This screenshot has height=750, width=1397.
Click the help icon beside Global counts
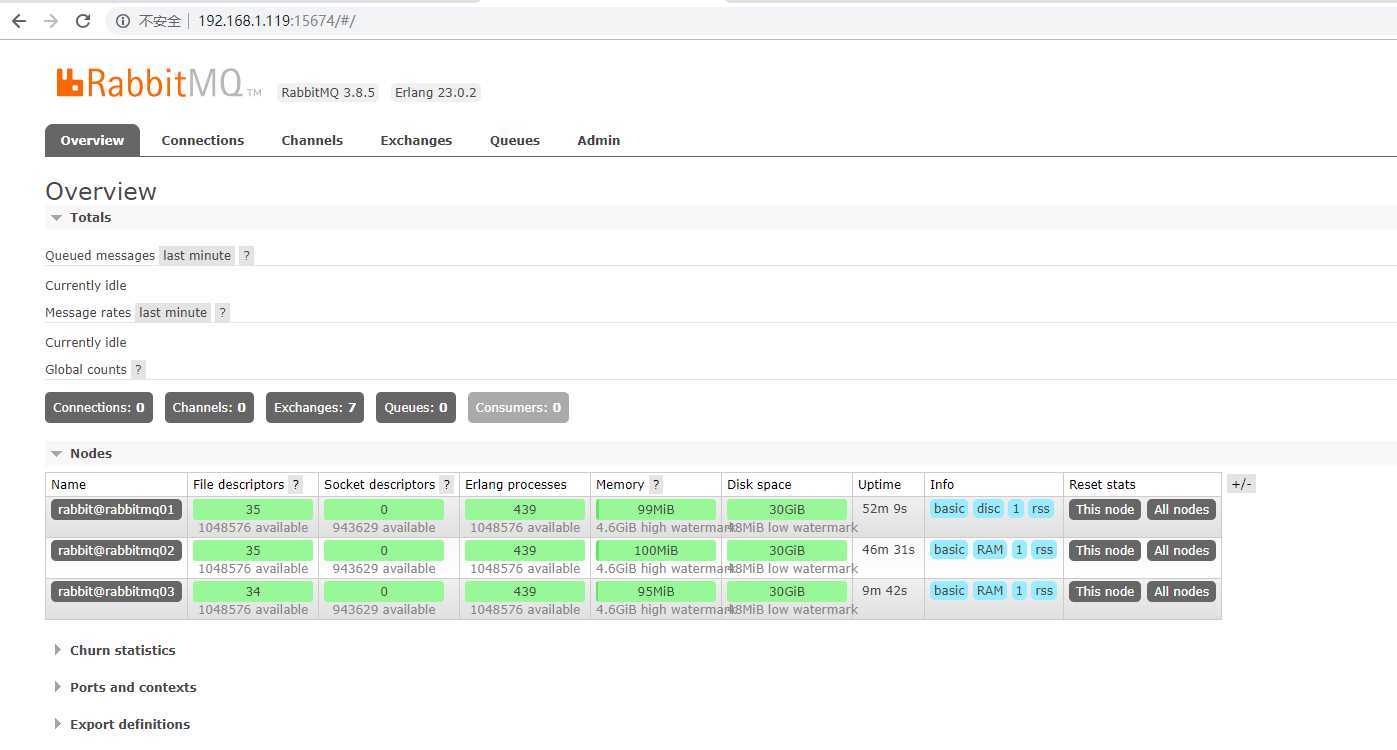pos(138,370)
